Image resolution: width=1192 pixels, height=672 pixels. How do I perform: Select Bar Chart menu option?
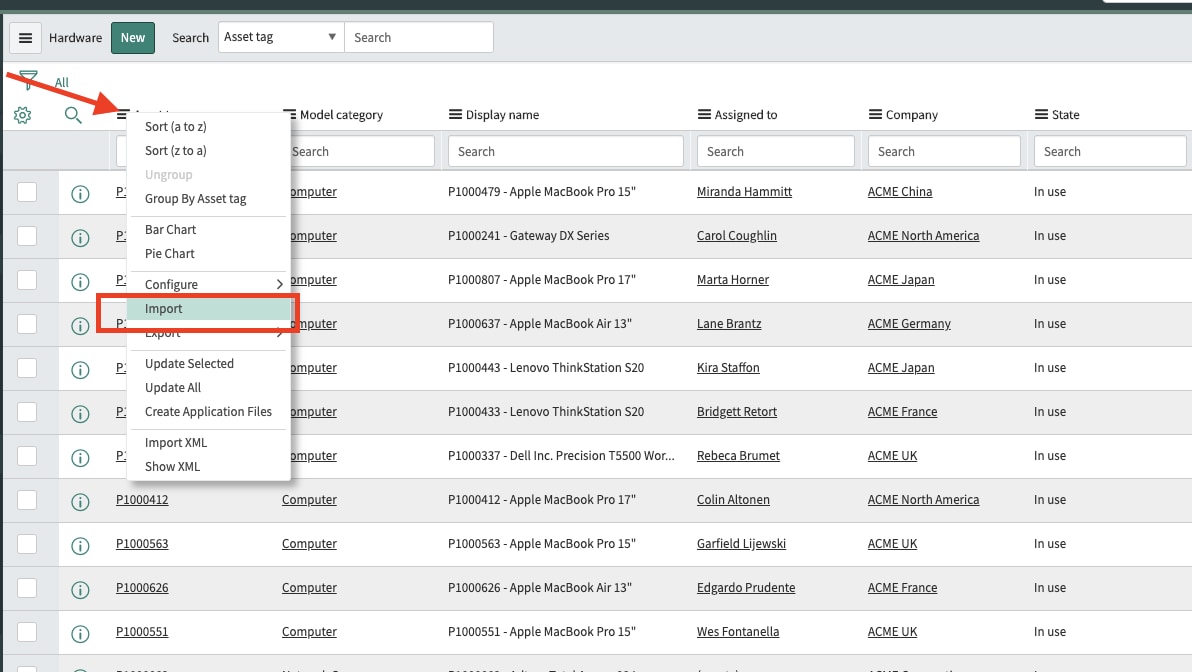[x=170, y=230]
